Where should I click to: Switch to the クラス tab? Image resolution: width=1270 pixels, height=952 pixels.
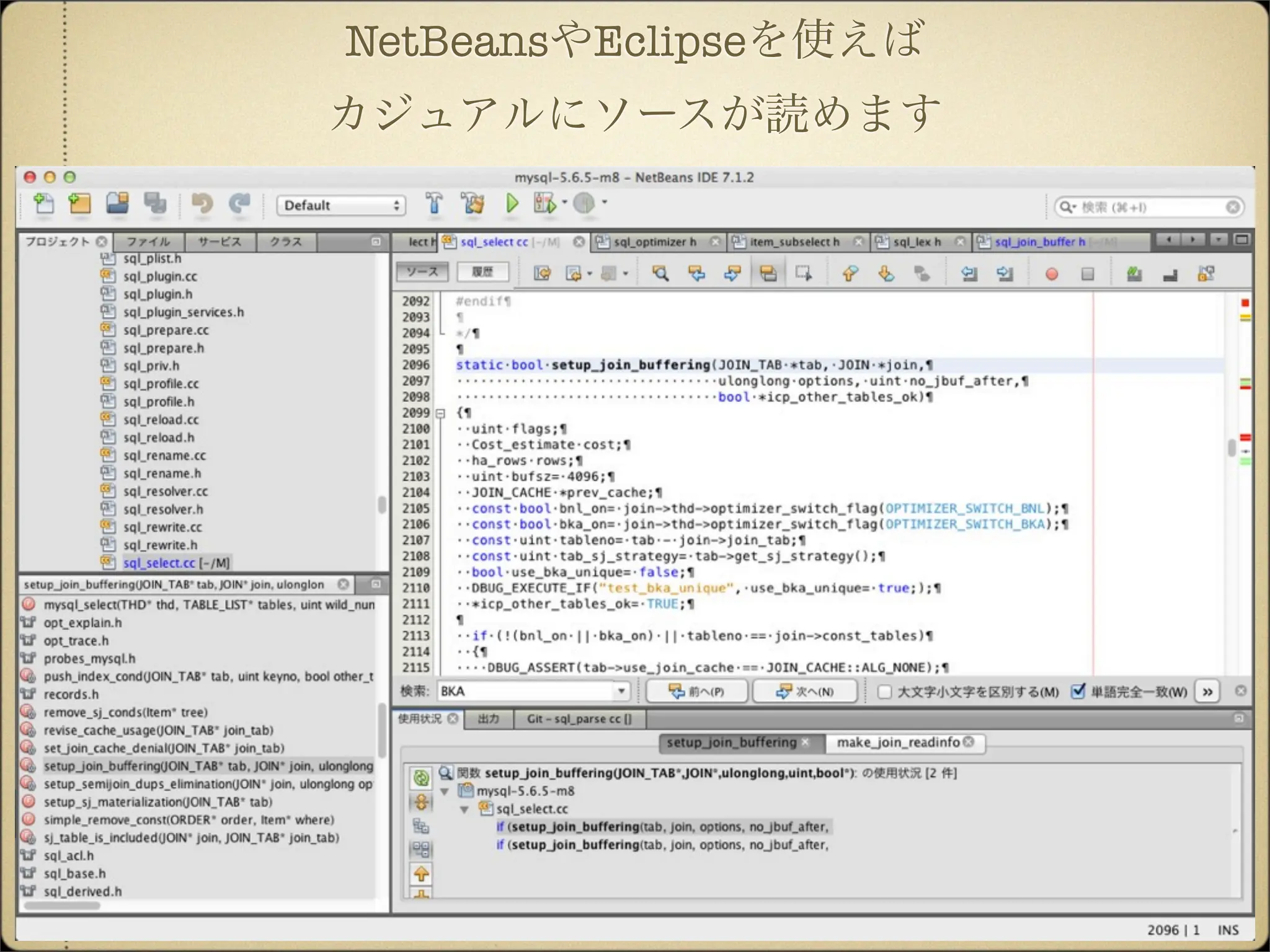pyautogui.click(x=286, y=242)
